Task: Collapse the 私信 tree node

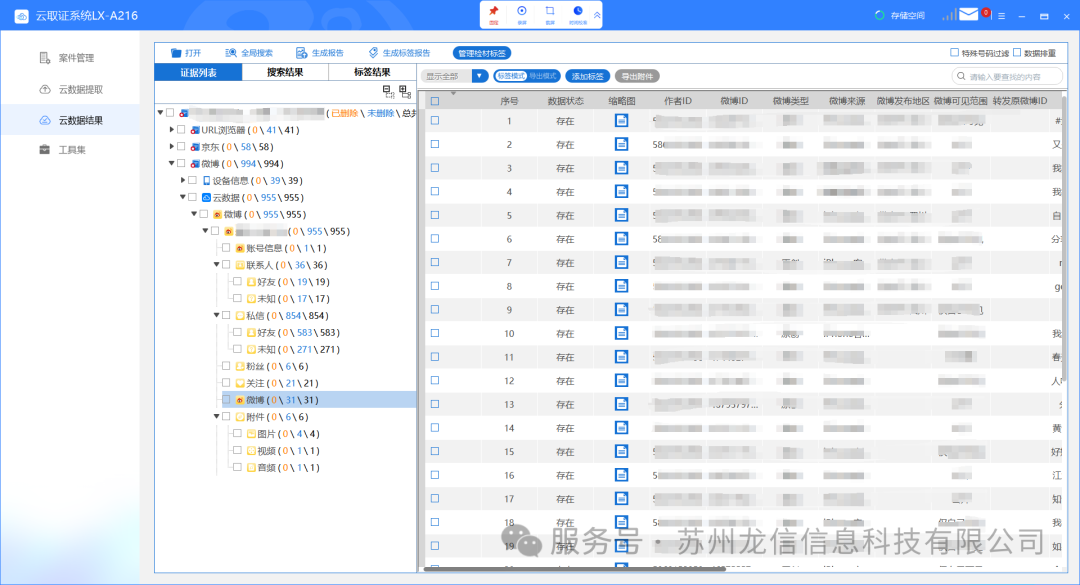Action: (216, 315)
